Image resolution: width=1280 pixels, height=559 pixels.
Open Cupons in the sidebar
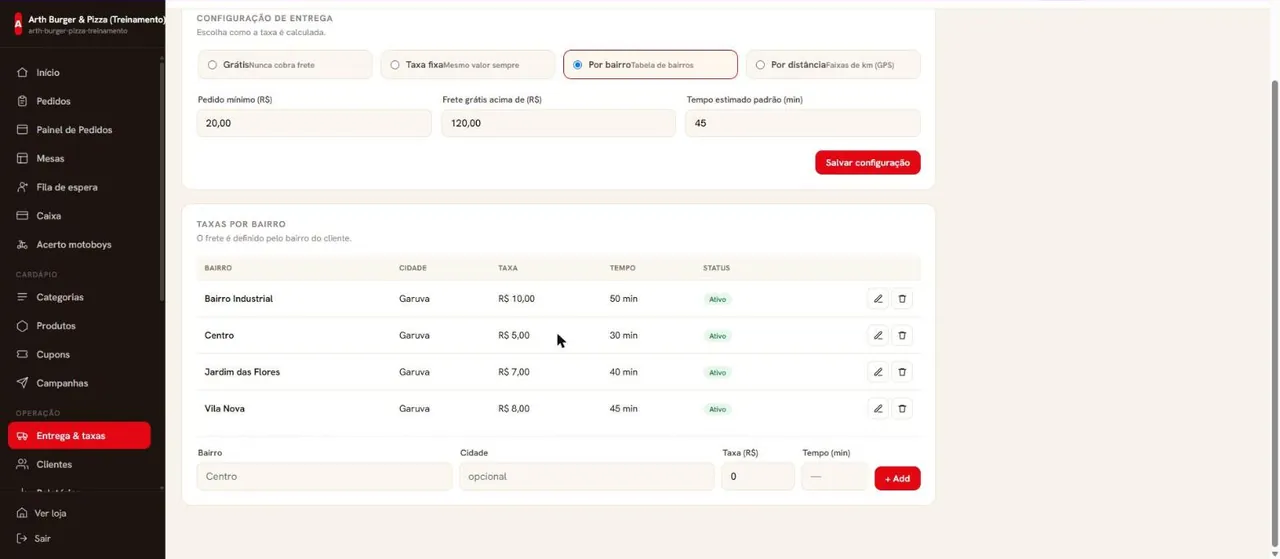tap(79, 354)
